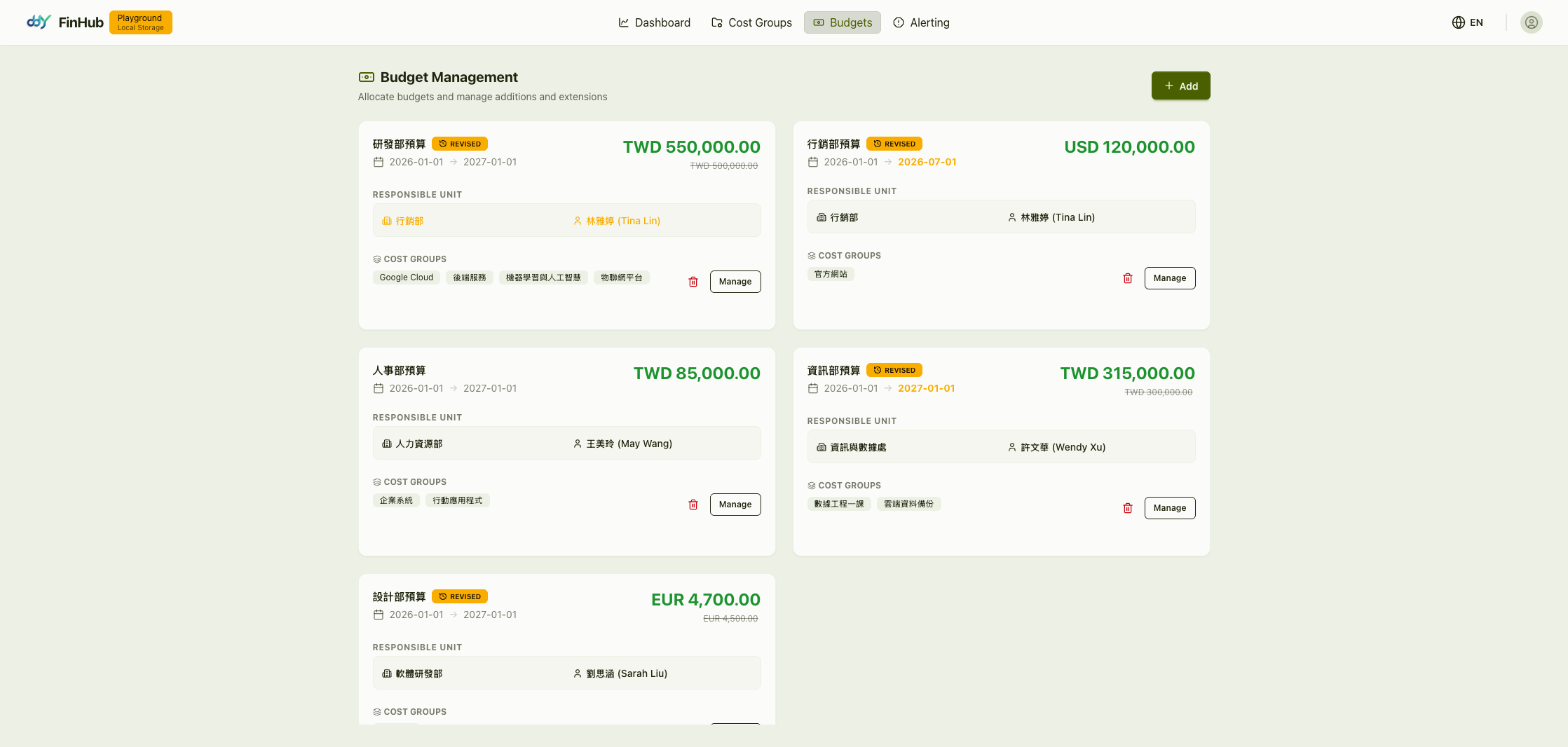Delete the 人事部預算 budget via trash icon
Viewport: 1568px width, 747px height.
click(x=693, y=504)
